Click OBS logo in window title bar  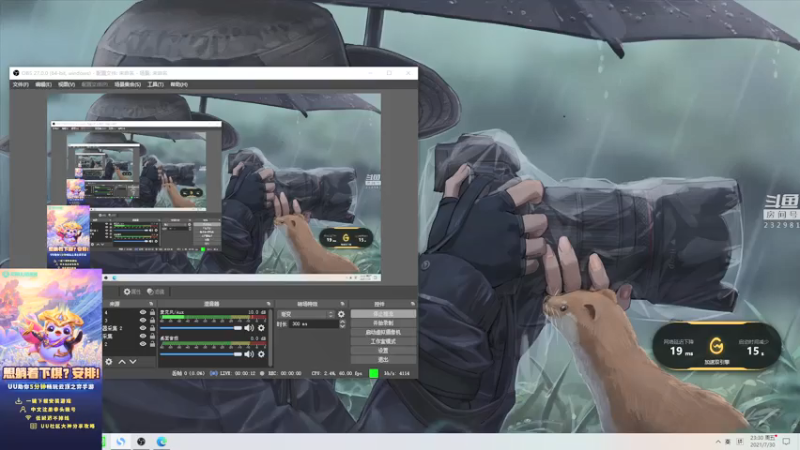point(16,73)
